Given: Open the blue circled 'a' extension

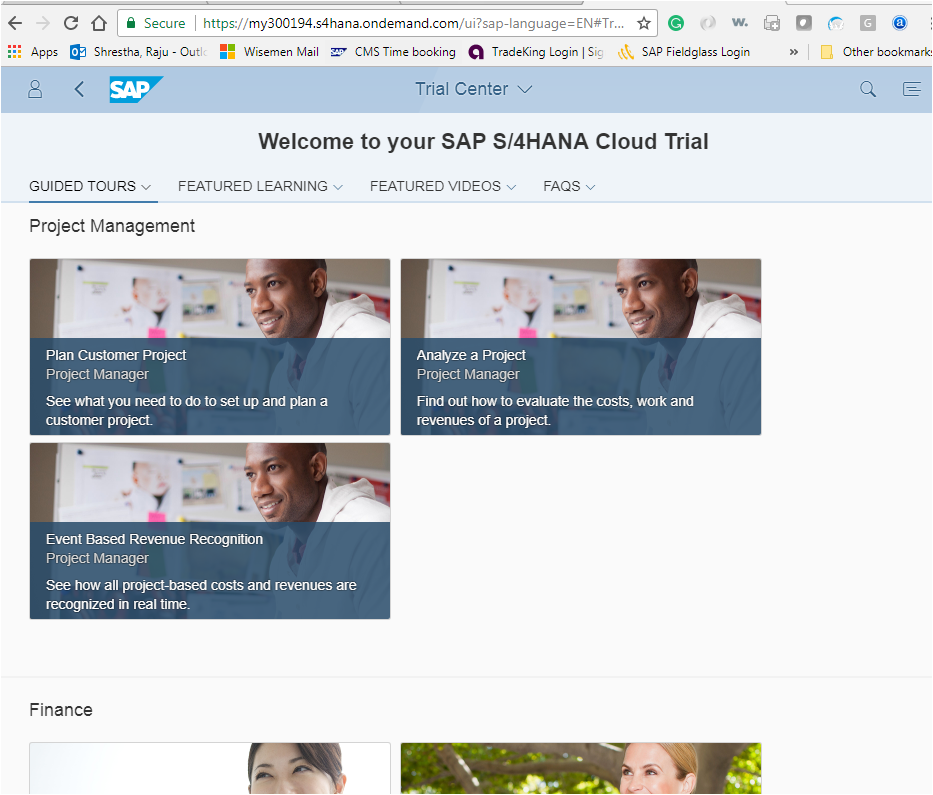Looking at the screenshot, I should [x=900, y=23].
